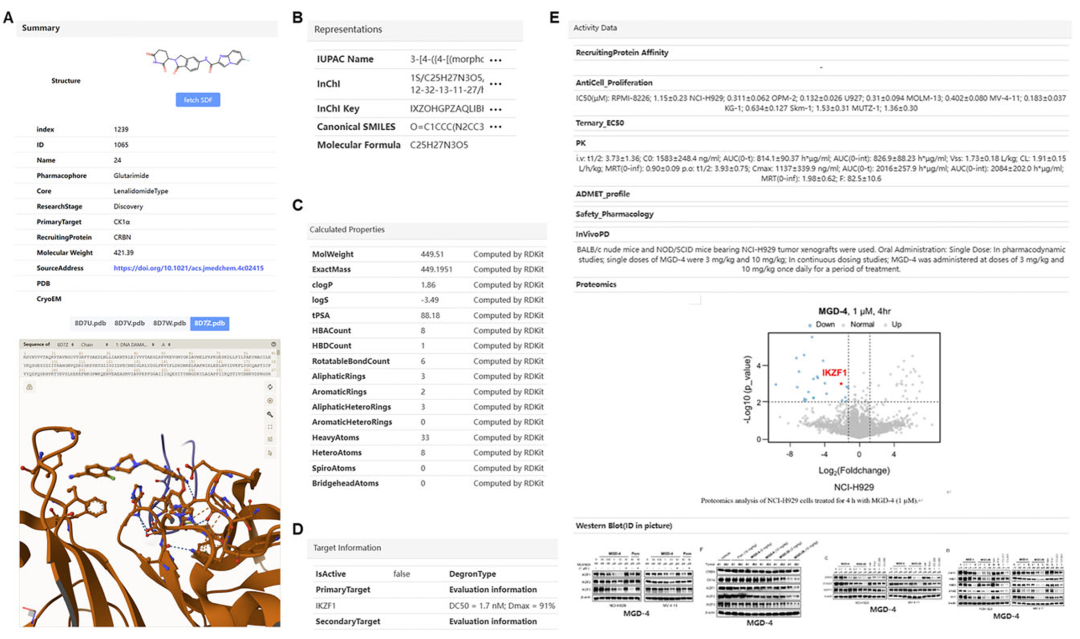Click the second MGD-4 western blot image
The image size is (1080, 639).
point(759,581)
